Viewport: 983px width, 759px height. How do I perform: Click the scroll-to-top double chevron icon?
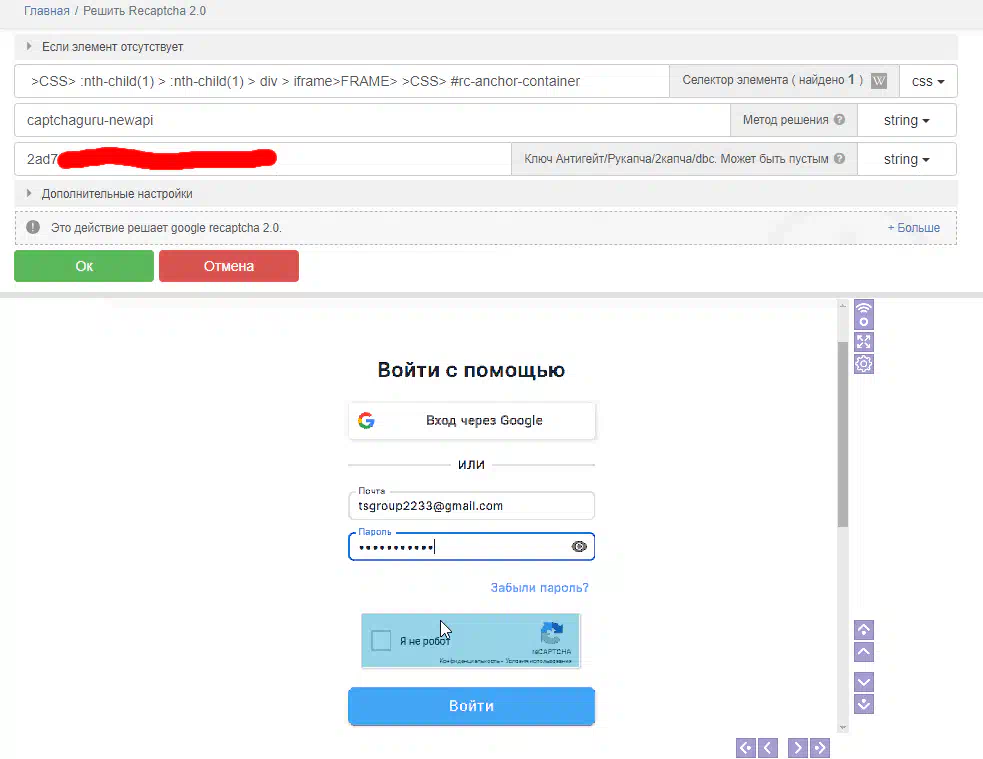click(865, 630)
